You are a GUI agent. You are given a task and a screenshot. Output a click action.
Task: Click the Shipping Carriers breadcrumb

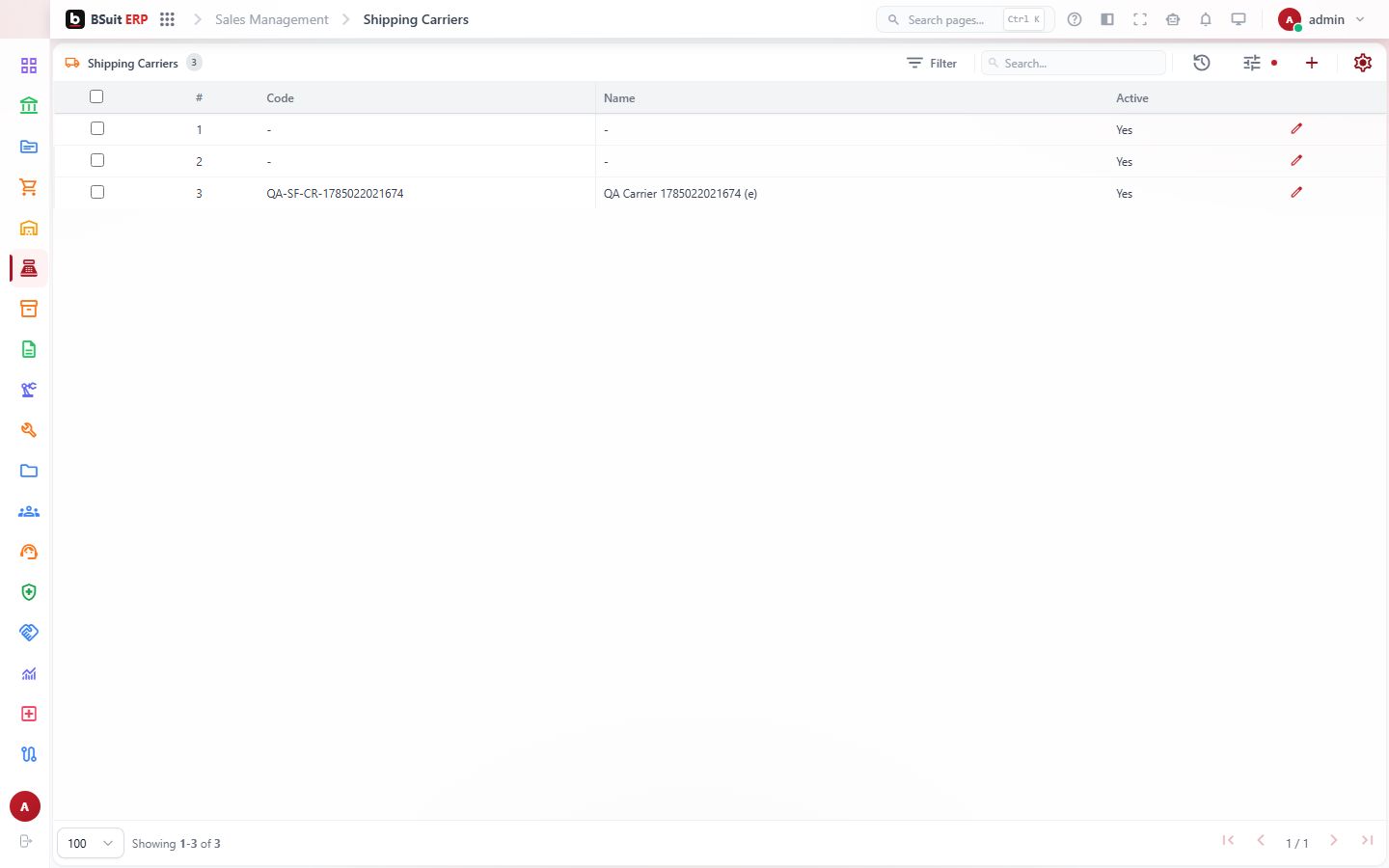tap(416, 19)
